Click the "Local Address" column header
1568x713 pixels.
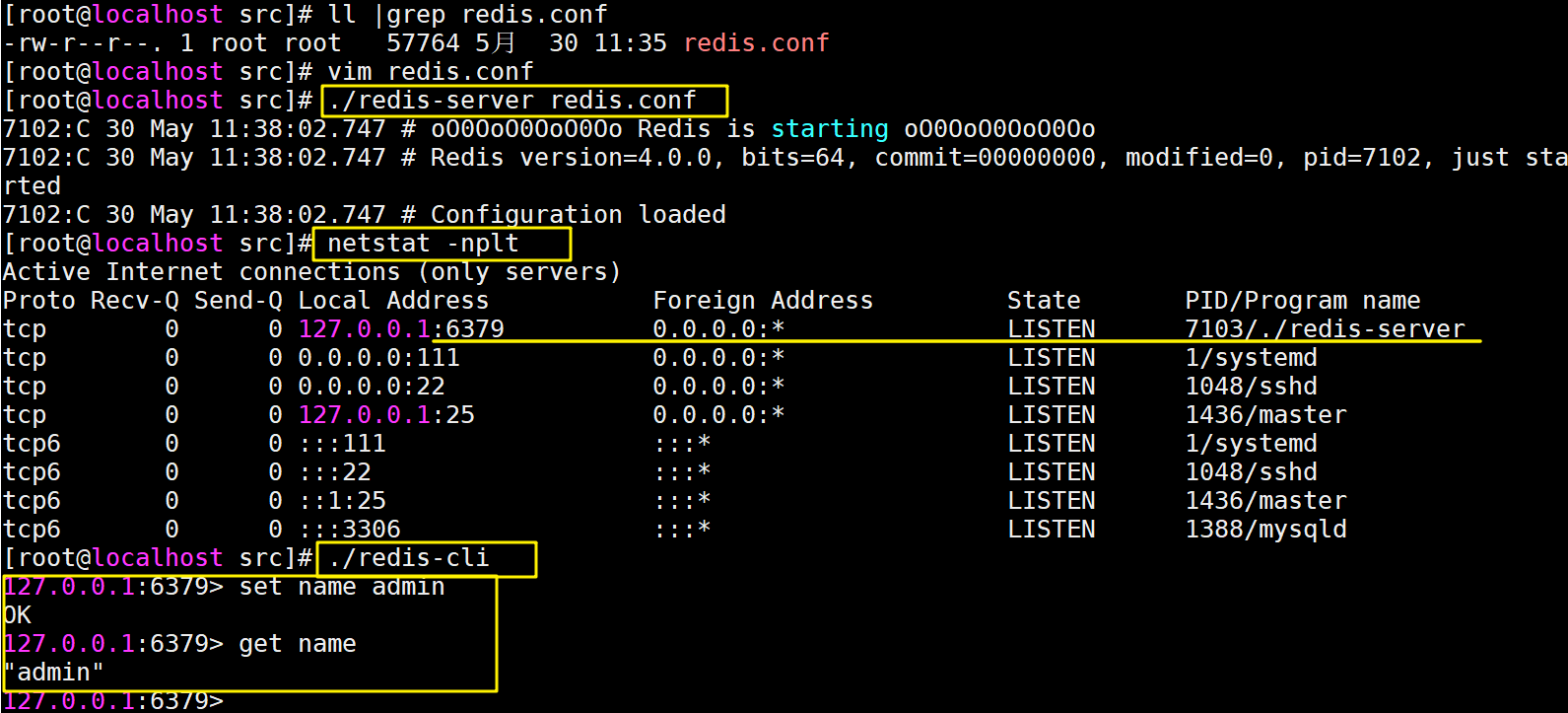click(394, 301)
